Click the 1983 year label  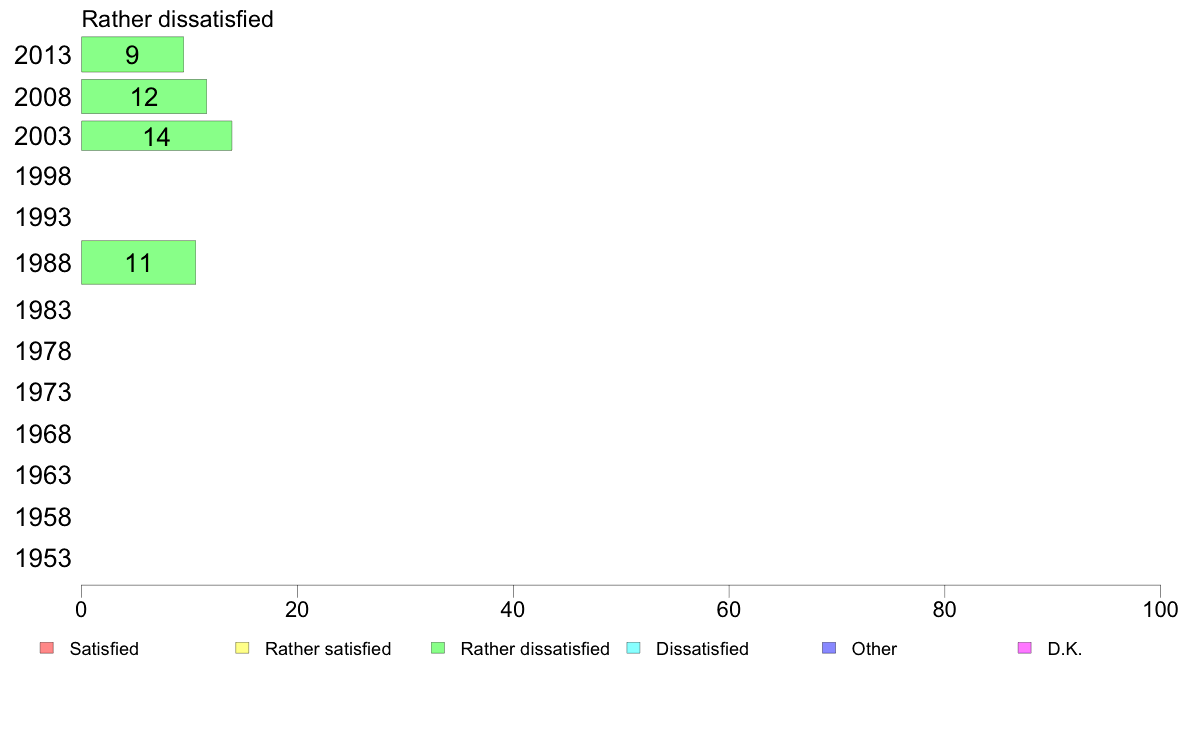coord(43,310)
